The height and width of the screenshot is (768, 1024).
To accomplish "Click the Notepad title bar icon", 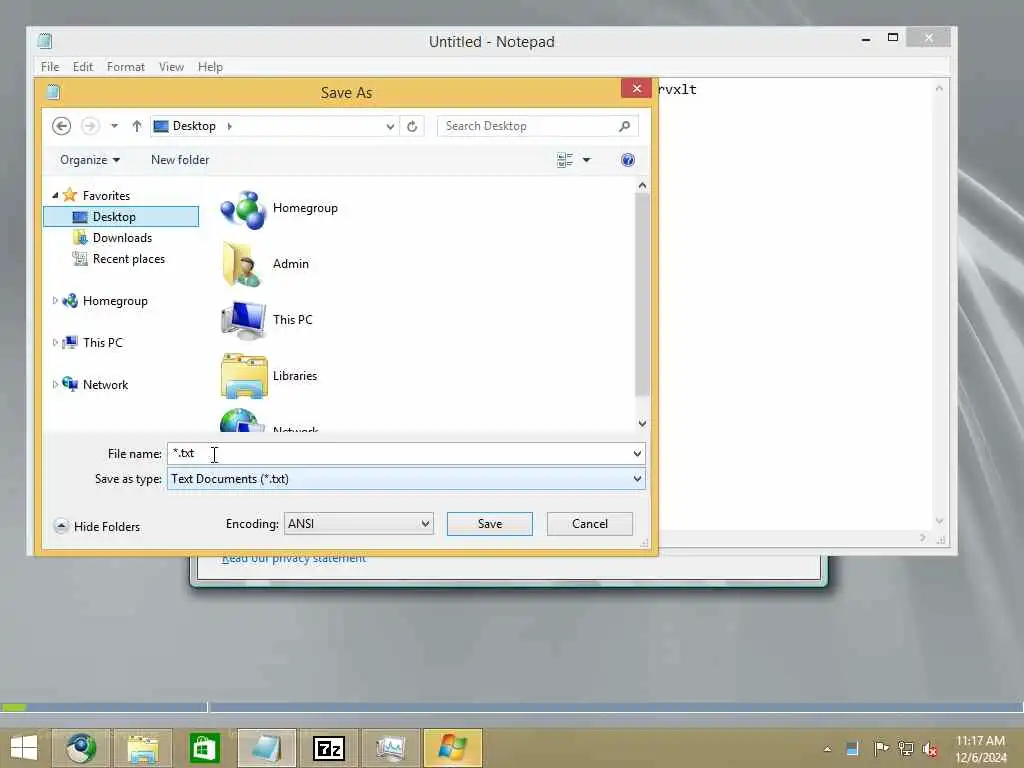I will point(44,41).
